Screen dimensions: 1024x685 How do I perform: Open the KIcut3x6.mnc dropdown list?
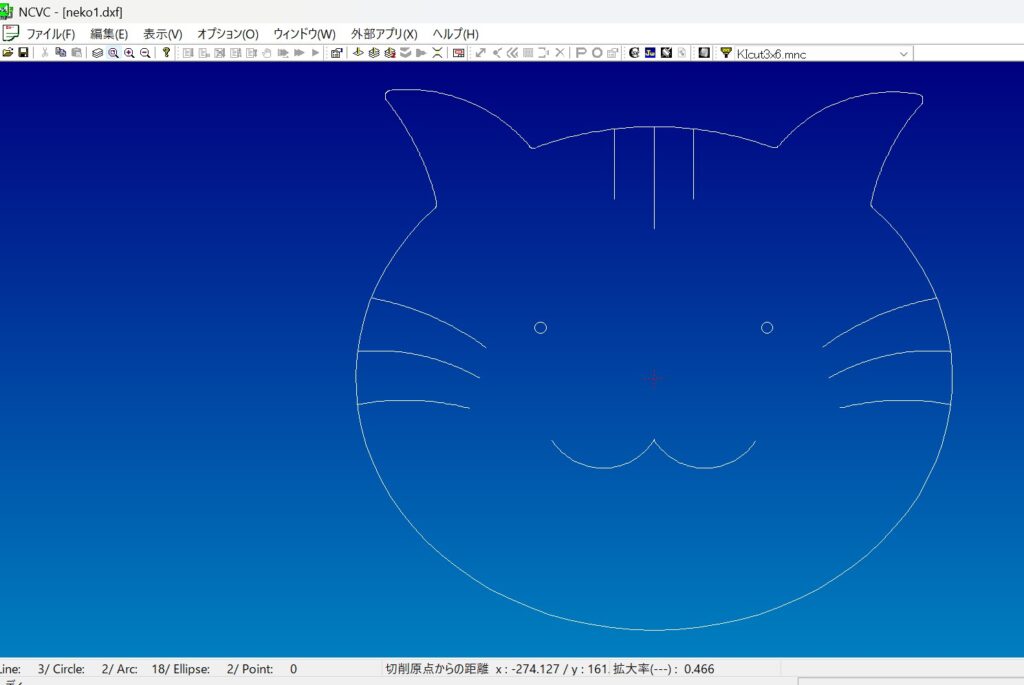coord(903,54)
